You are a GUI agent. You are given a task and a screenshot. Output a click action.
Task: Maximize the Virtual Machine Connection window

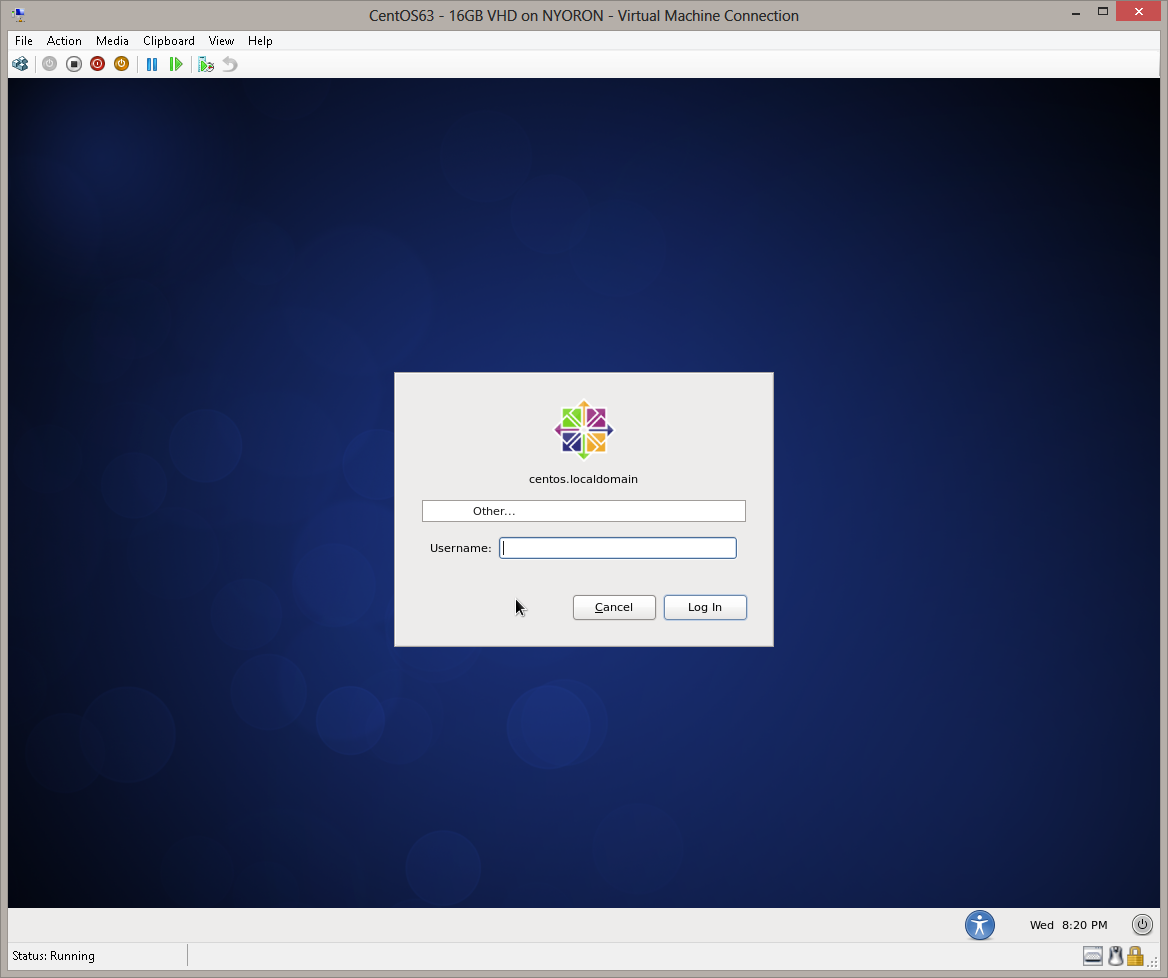tap(1103, 11)
